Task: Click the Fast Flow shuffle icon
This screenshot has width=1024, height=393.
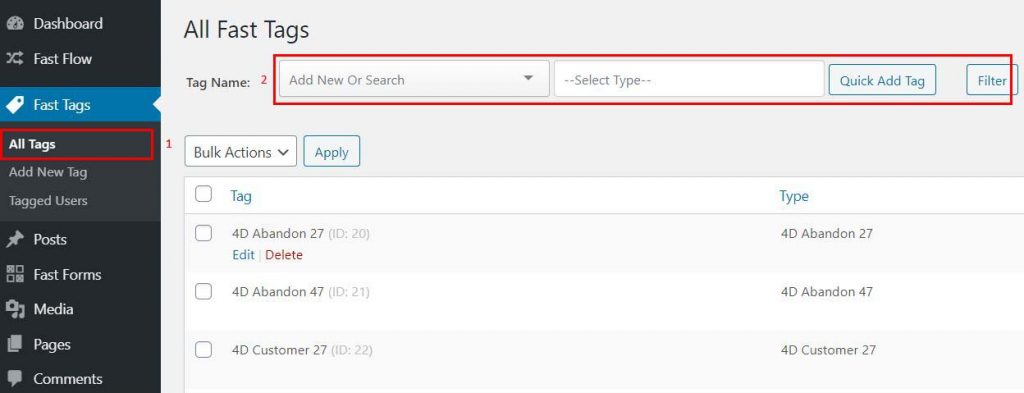Action: point(14,59)
